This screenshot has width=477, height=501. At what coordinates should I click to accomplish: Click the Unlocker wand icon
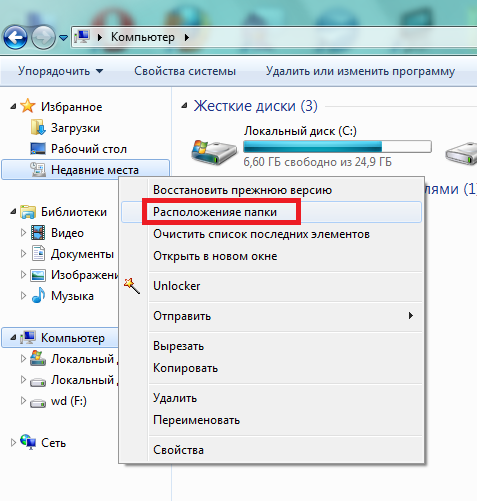(132, 286)
